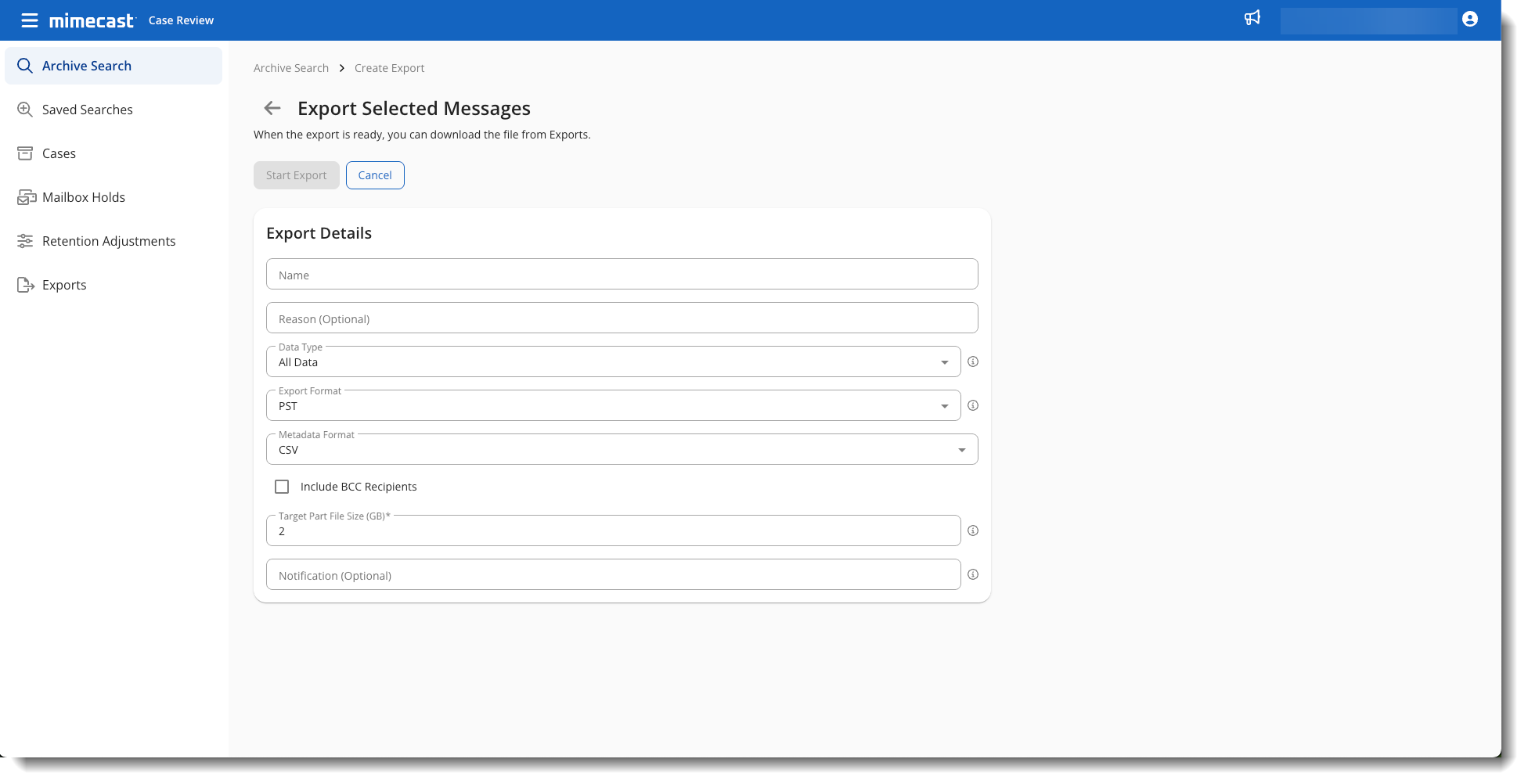Enable the Include BCC Recipients checkbox

tap(282, 487)
